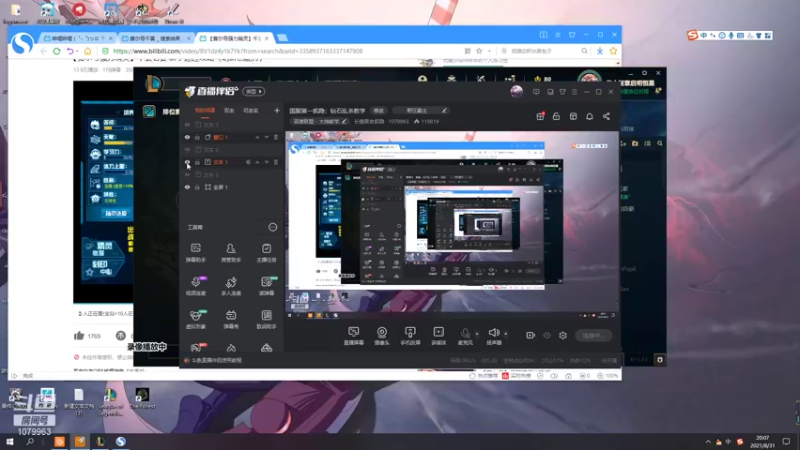Open mode switch pill next to 直播伴侣 logo
This screenshot has height=450, width=800.
[253, 91]
